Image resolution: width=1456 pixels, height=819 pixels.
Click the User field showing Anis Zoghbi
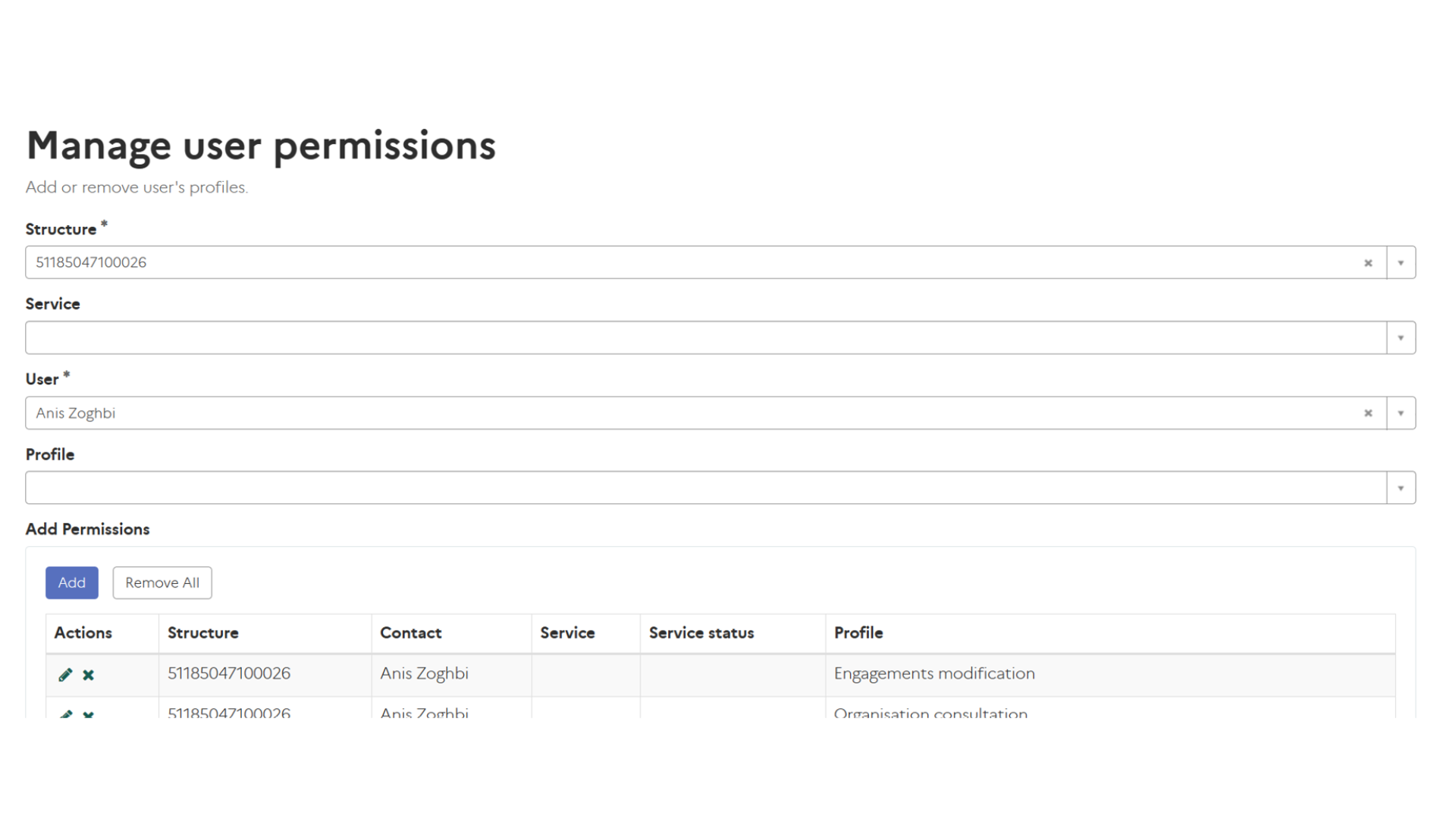point(682,413)
